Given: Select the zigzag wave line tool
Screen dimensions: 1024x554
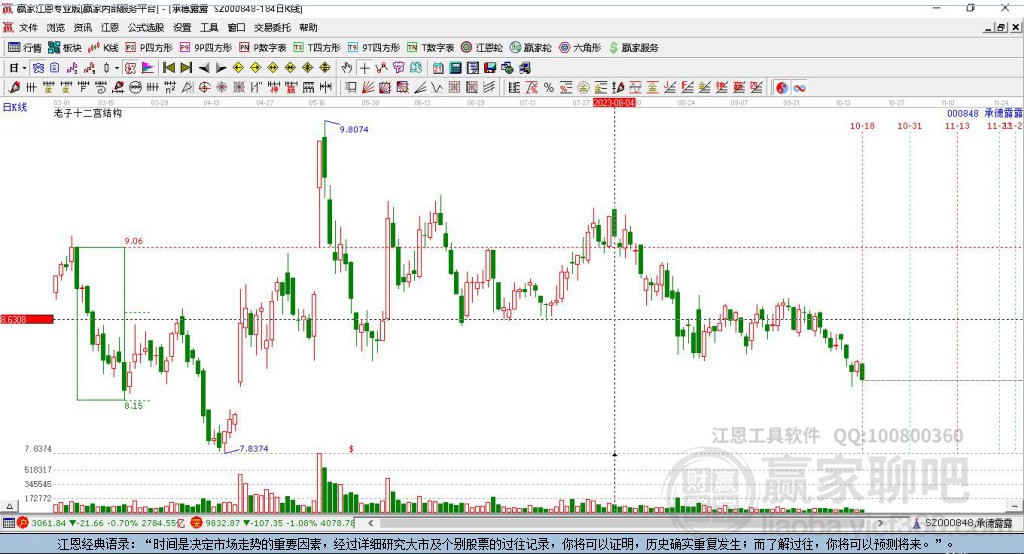Looking at the screenshot, I should [437, 88].
